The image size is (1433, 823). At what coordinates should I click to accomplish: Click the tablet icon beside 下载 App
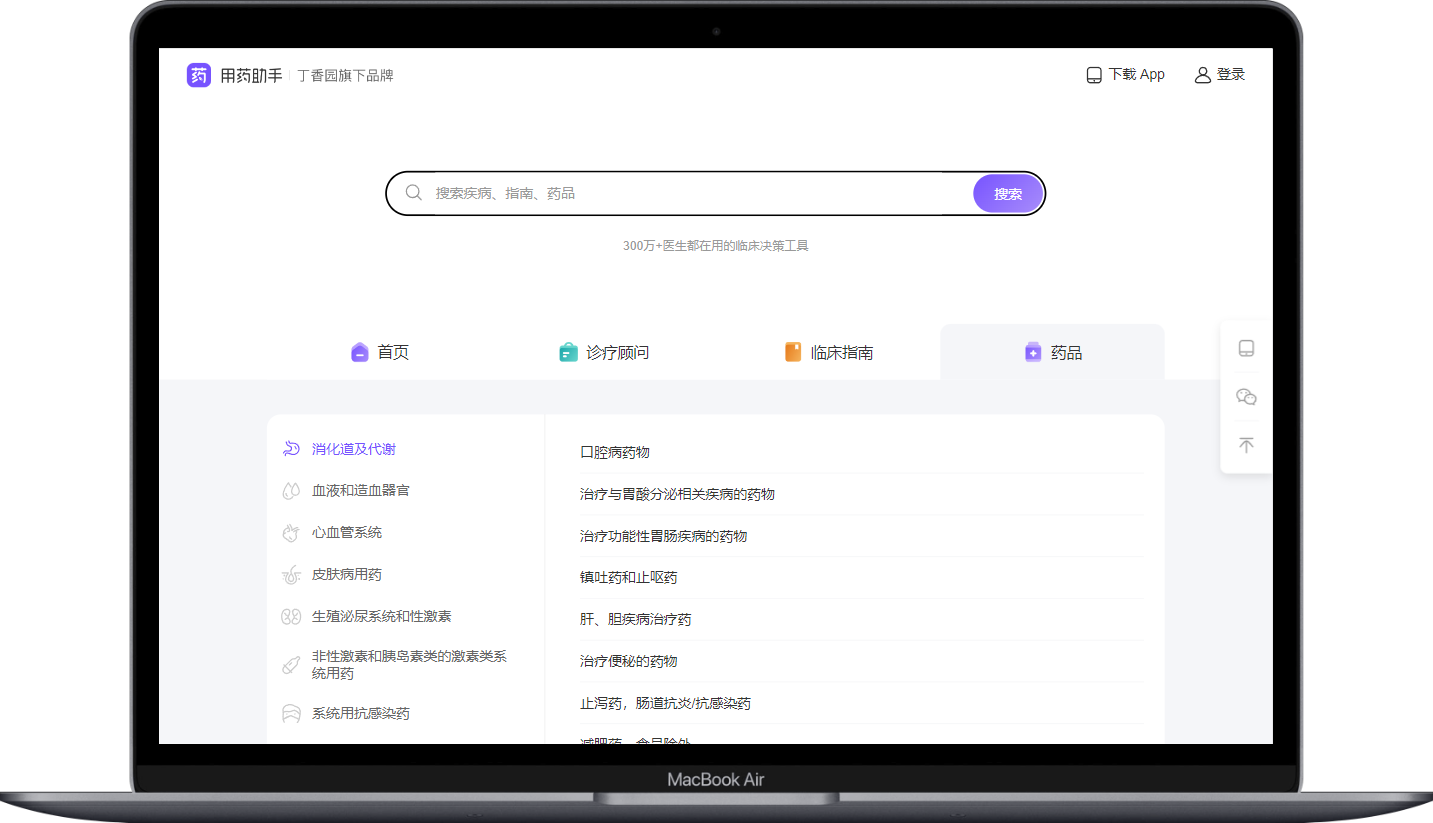click(1094, 75)
